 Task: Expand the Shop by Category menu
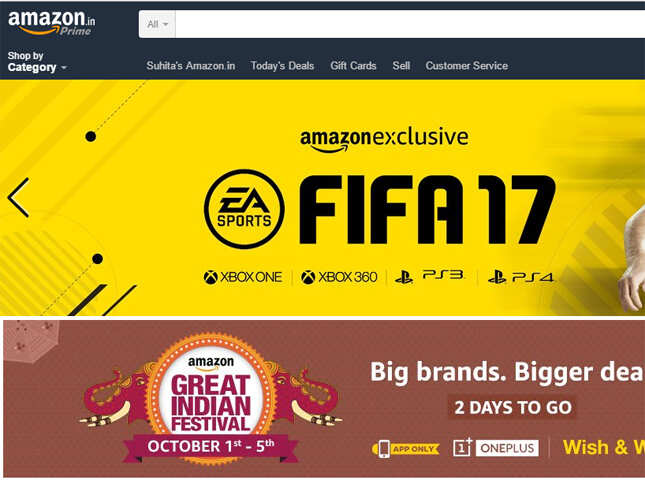tap(37, 61)
